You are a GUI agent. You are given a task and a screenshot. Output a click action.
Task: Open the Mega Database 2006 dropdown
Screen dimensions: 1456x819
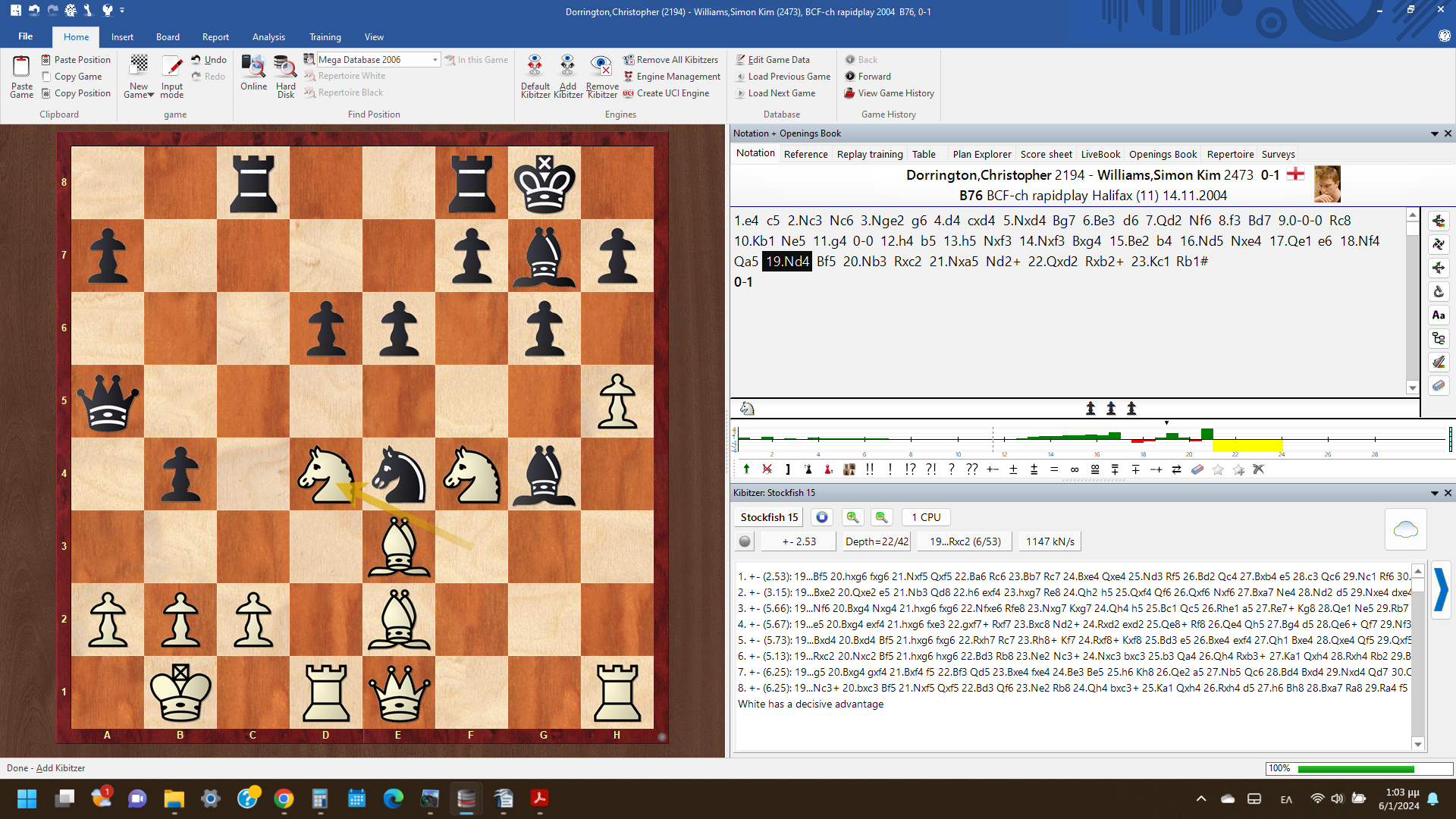tap(435, 60)
